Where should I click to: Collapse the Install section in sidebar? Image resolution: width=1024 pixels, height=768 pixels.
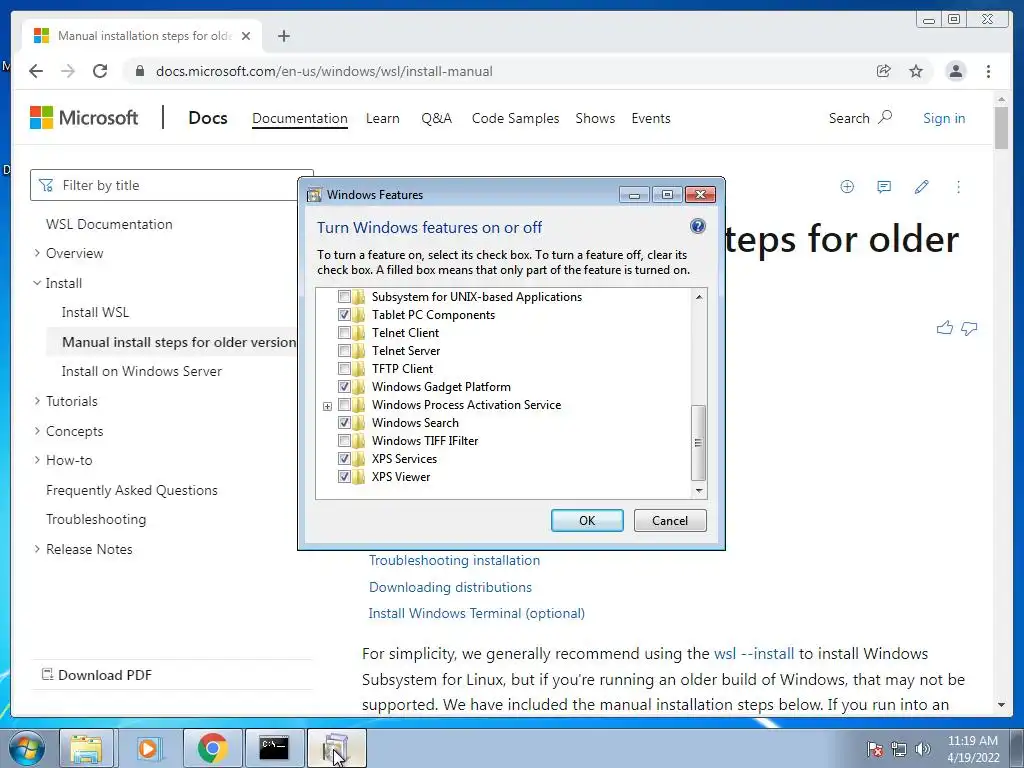pos(37,283)
